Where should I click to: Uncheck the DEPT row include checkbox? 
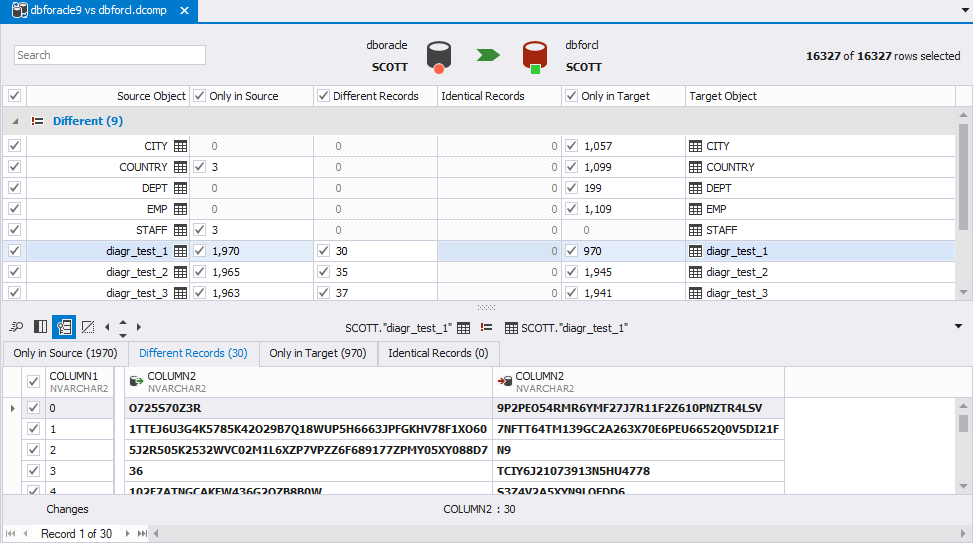pyautogui.click(x=14, y=188)
